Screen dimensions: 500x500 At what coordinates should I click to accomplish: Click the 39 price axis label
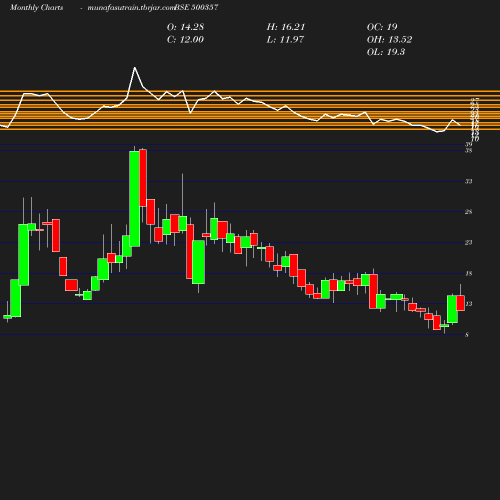point(469,144)
